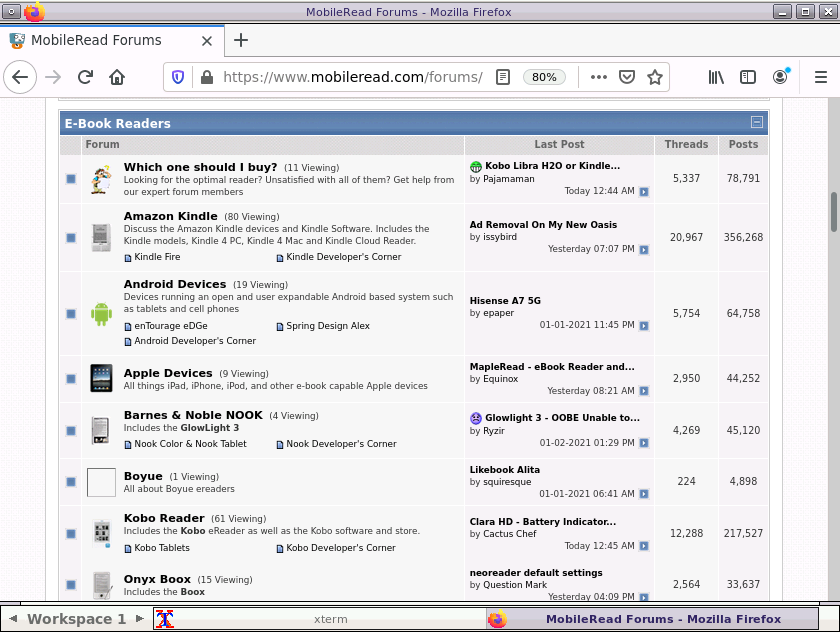Screen dimensions: 840x632
Task: Open tracking protection shield info
Action: tap(178, 77)
